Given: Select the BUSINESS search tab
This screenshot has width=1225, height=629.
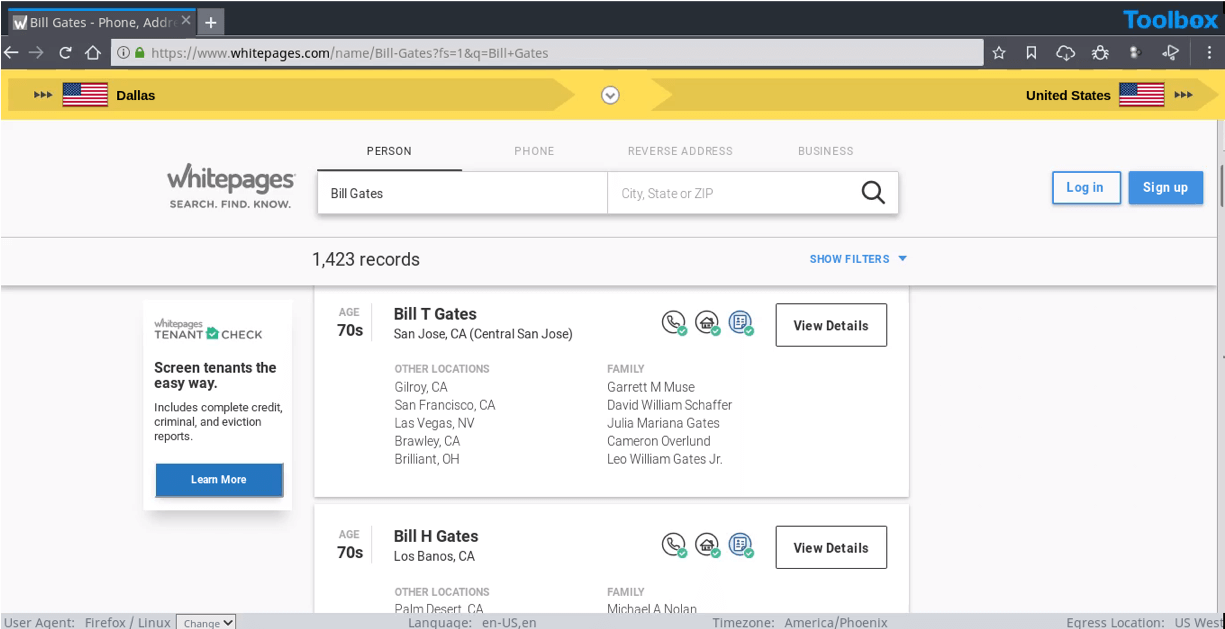Looking at the screenshot, I should (826, 151).
